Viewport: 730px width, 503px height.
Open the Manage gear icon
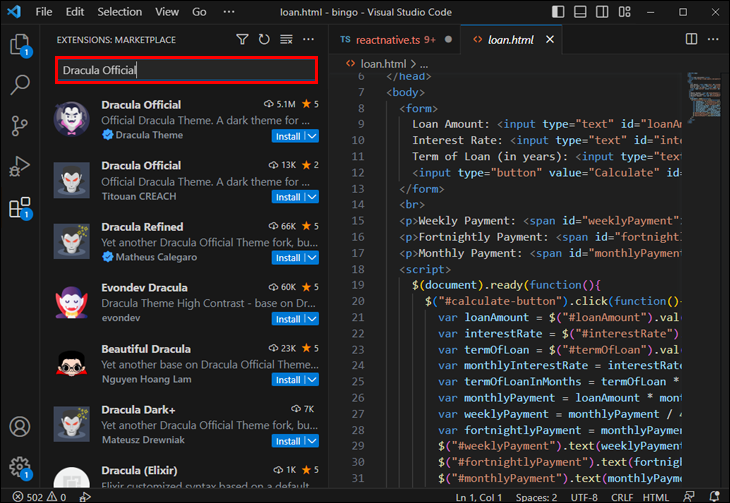[x=20, y=467]
